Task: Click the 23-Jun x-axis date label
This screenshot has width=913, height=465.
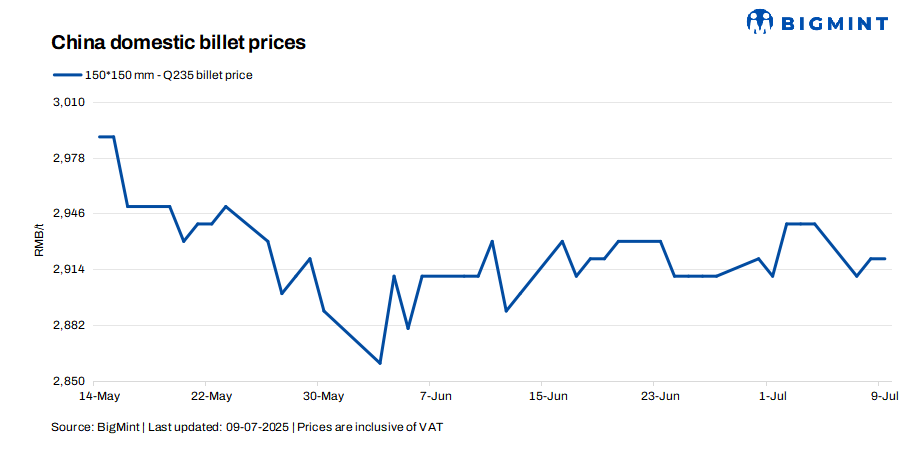Action: [654, 396]
